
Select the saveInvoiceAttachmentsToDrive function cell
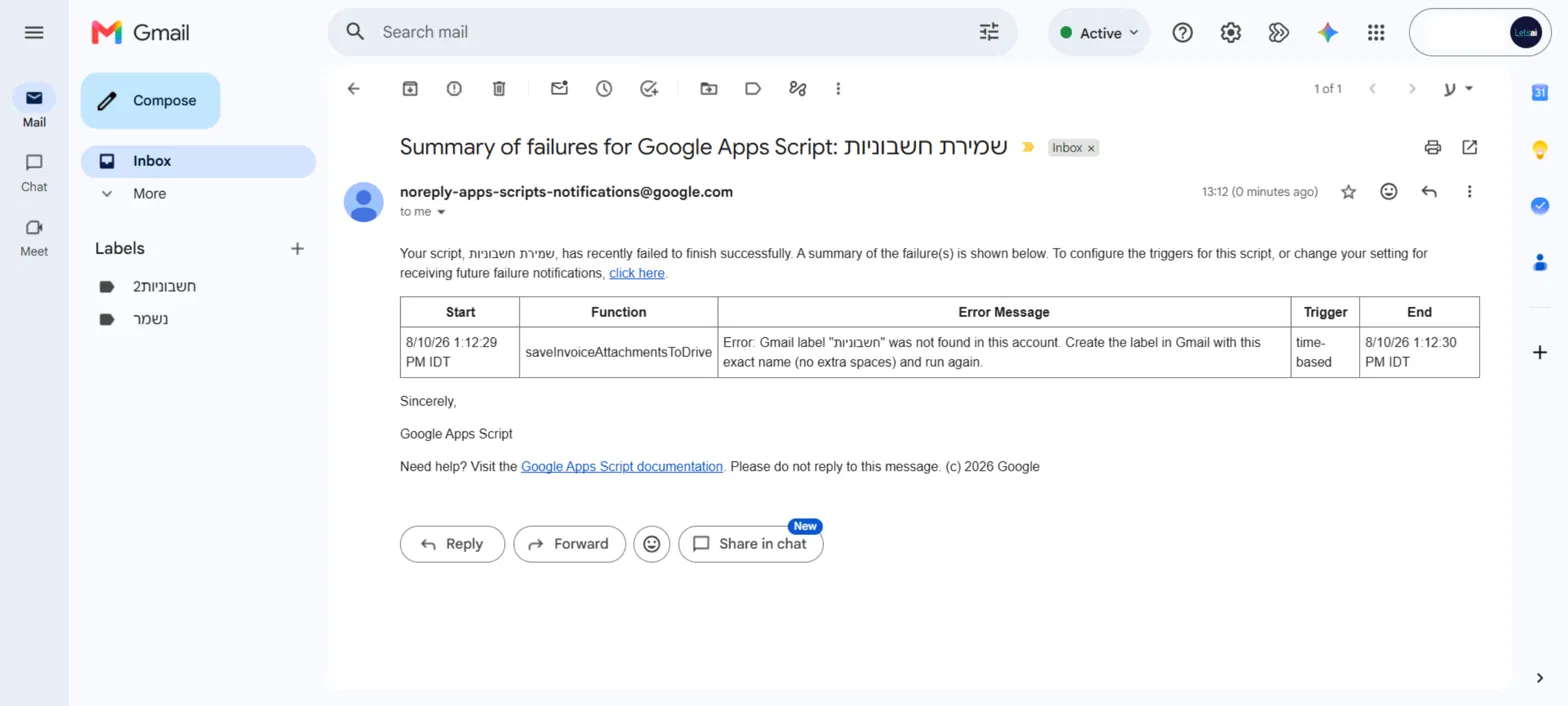[x=619, y=352]
